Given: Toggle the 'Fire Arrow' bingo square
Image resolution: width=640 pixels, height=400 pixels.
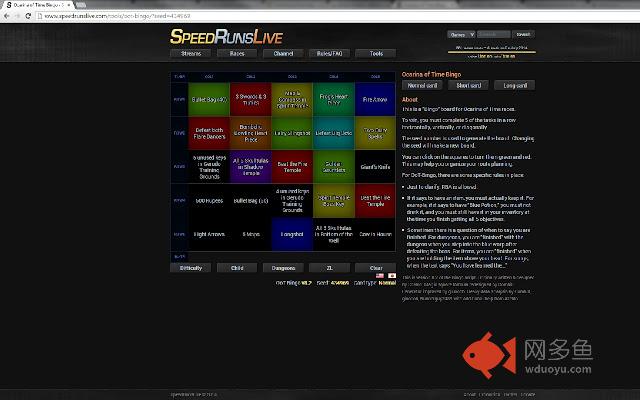Looking at the screenshot, I should tap(375, 100).
